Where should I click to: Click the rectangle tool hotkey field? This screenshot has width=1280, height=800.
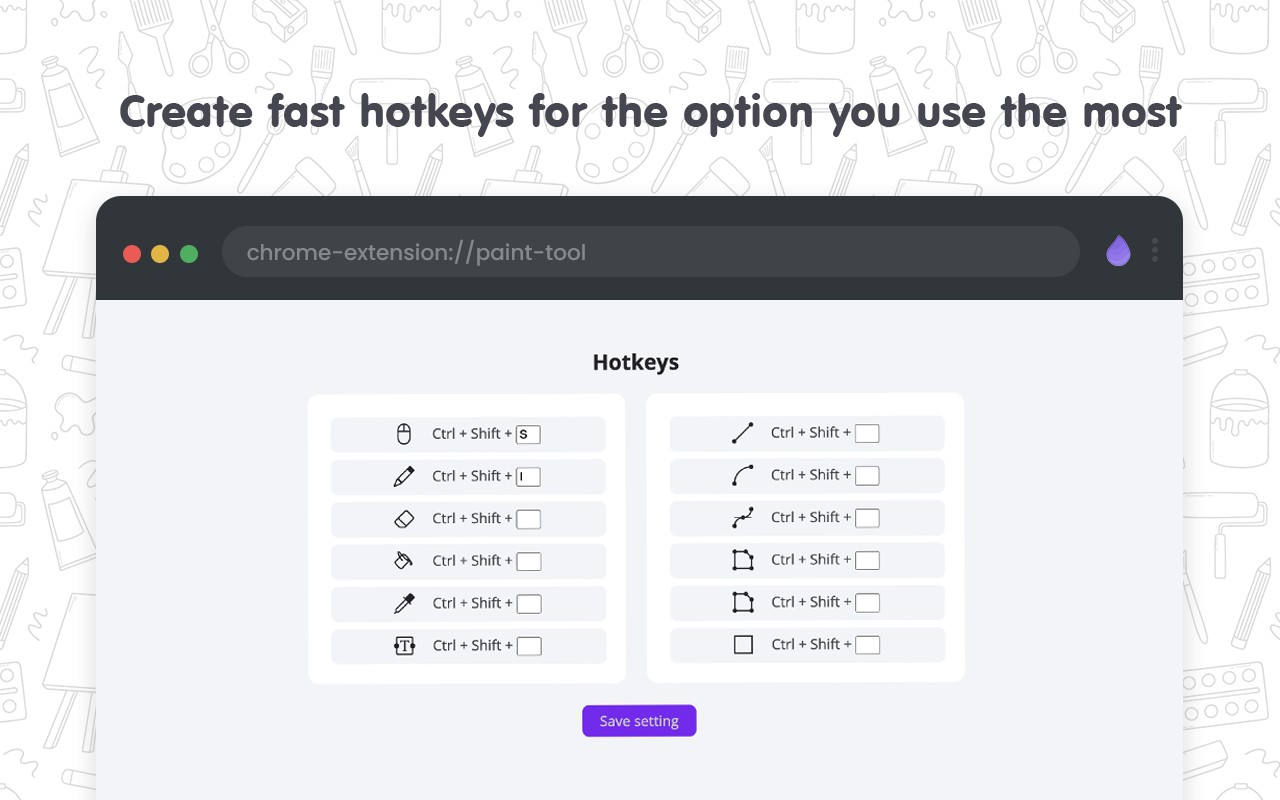[867, 645]
